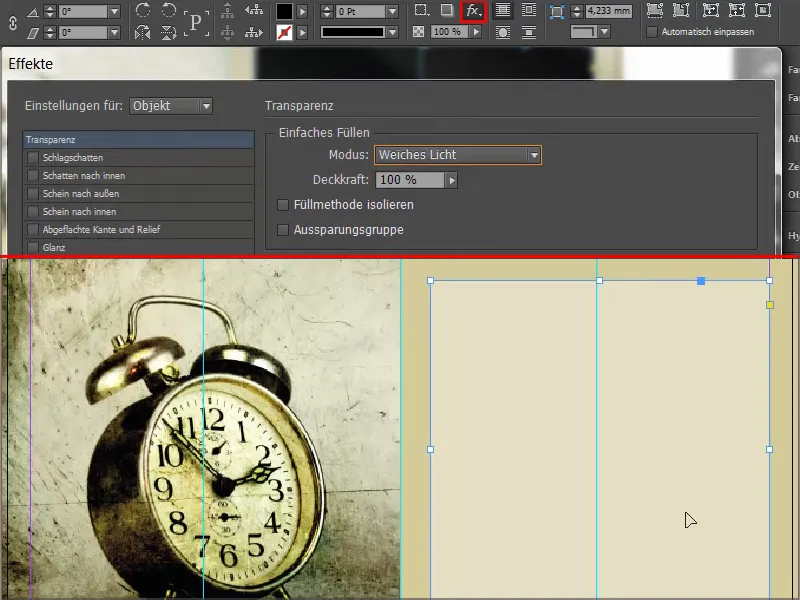Click the rotation angle field
Viewport: 800px width, 600px height.
(83, 11)
